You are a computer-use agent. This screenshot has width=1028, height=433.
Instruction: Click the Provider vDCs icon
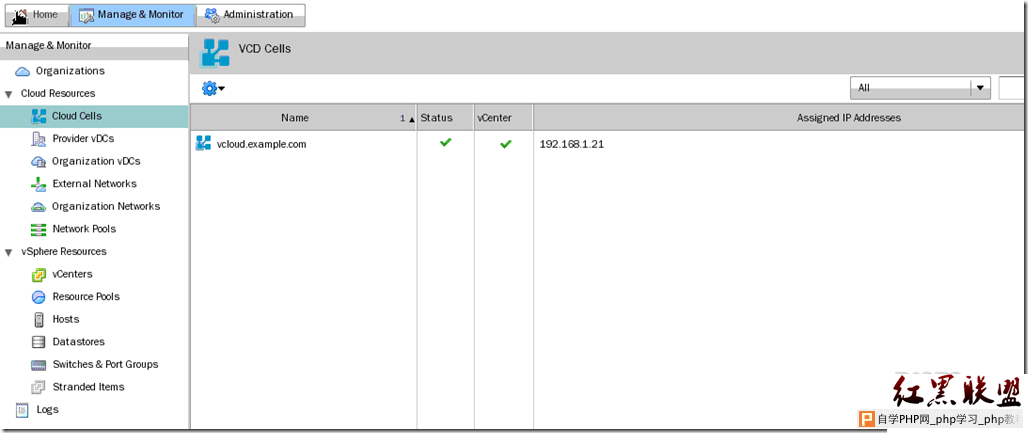[x=39, y=139]
